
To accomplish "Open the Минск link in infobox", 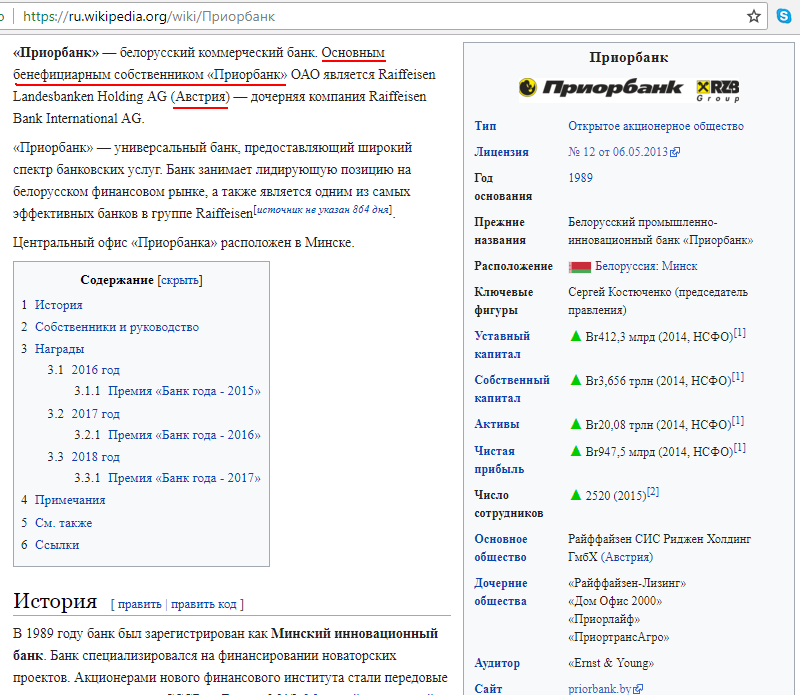I will [x=679, y=266].
